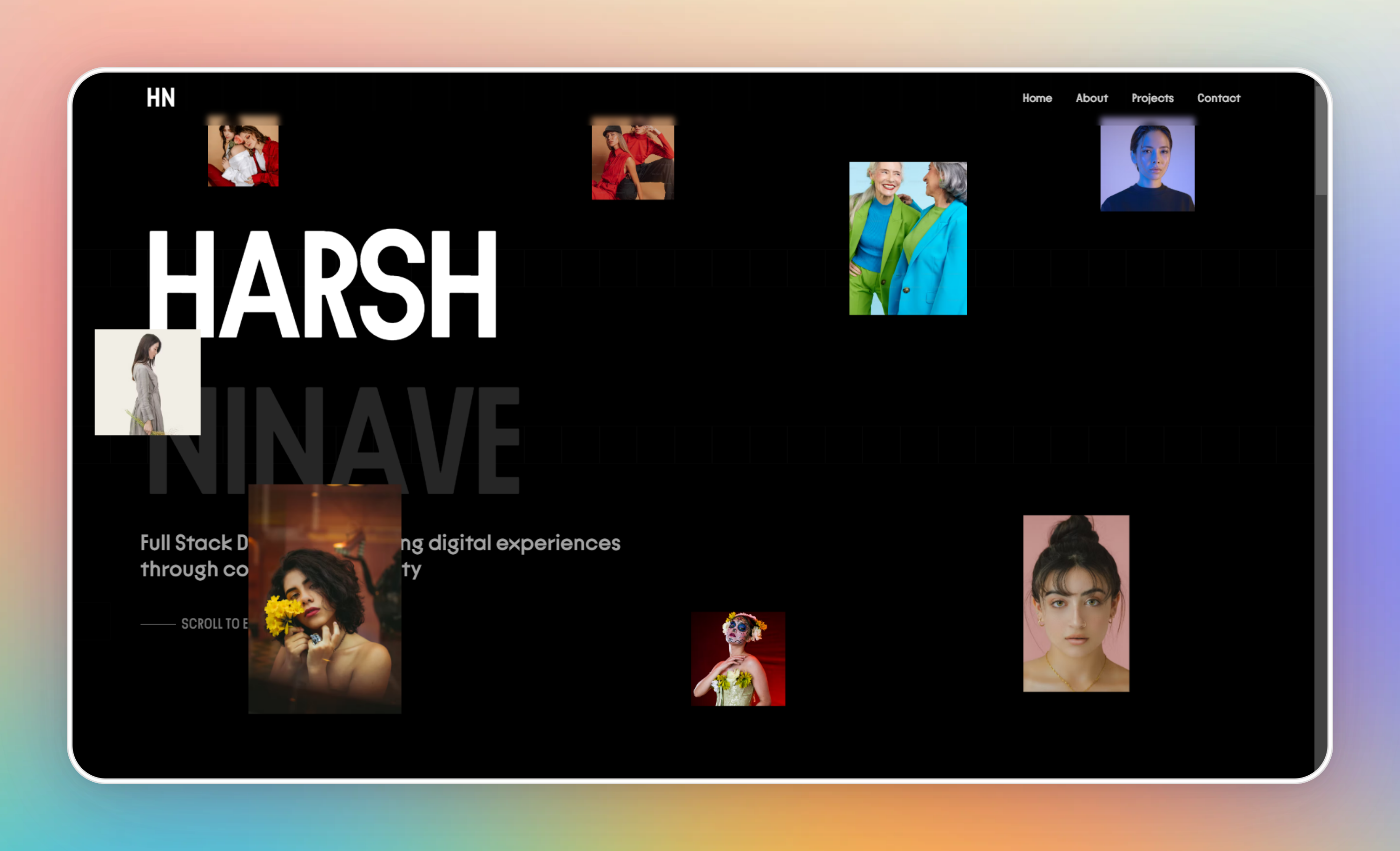
Task: Open the Projects page
Action: coord(1153,98)
